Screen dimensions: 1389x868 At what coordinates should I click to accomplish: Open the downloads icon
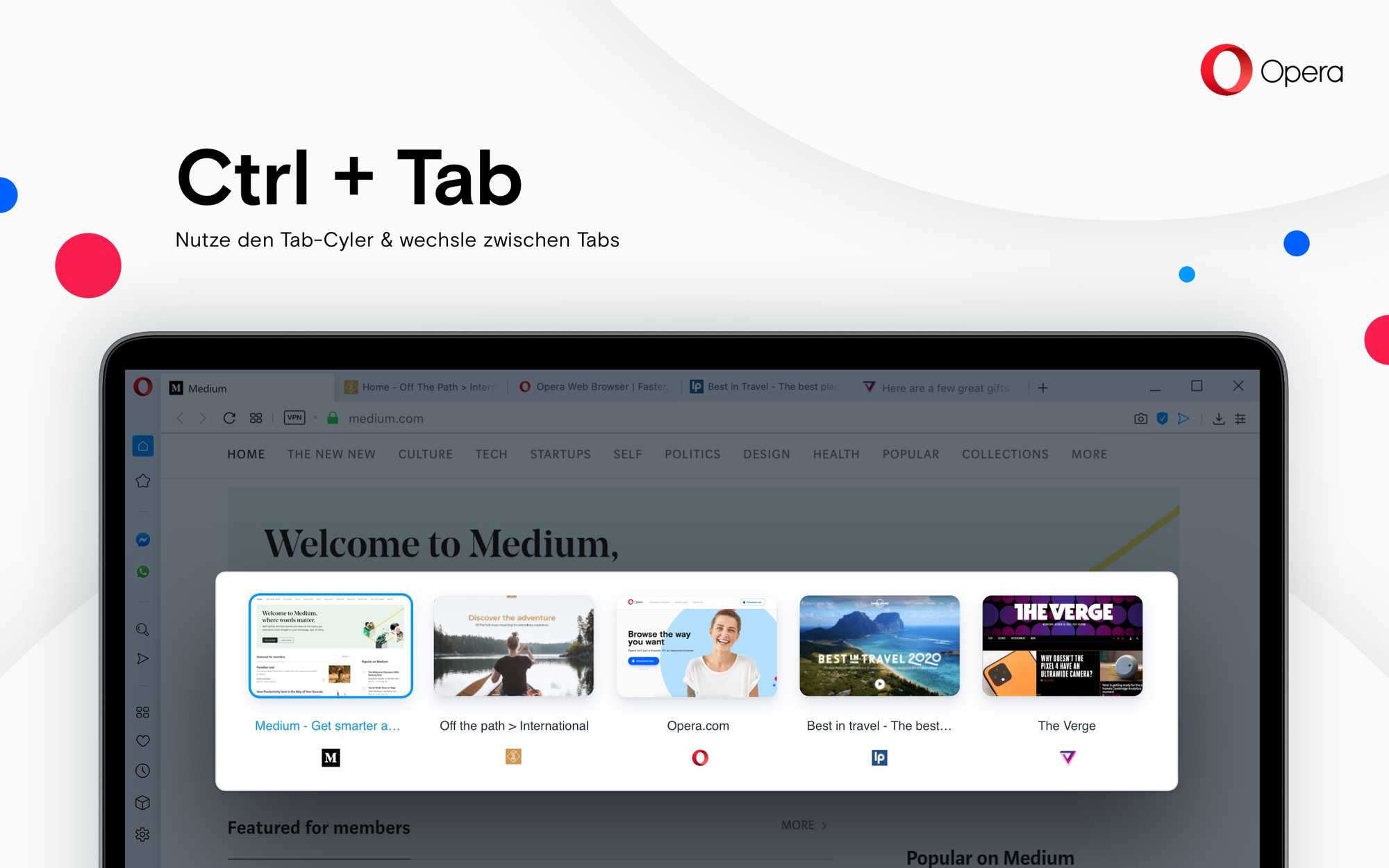1219,419
